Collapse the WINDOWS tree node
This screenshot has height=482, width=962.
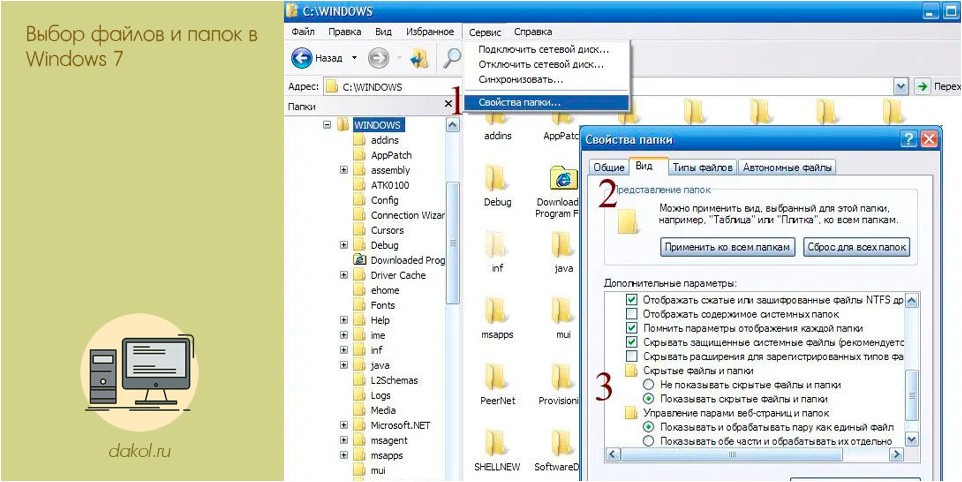click(326, 124)
